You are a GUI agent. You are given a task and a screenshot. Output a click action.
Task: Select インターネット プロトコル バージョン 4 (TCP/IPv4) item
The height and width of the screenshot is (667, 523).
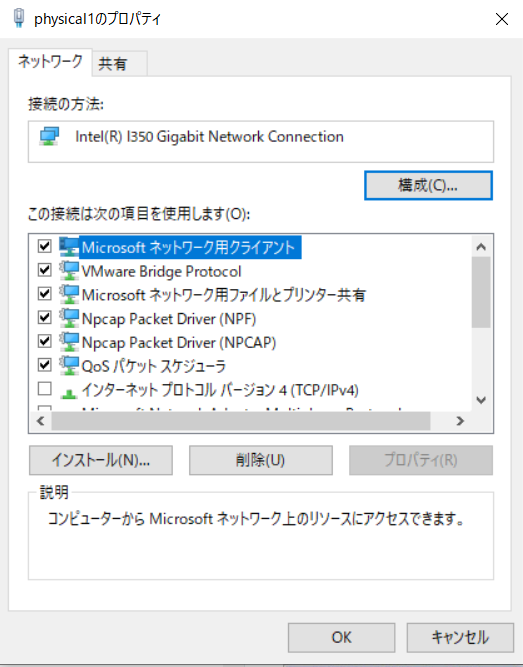(220, 390)
